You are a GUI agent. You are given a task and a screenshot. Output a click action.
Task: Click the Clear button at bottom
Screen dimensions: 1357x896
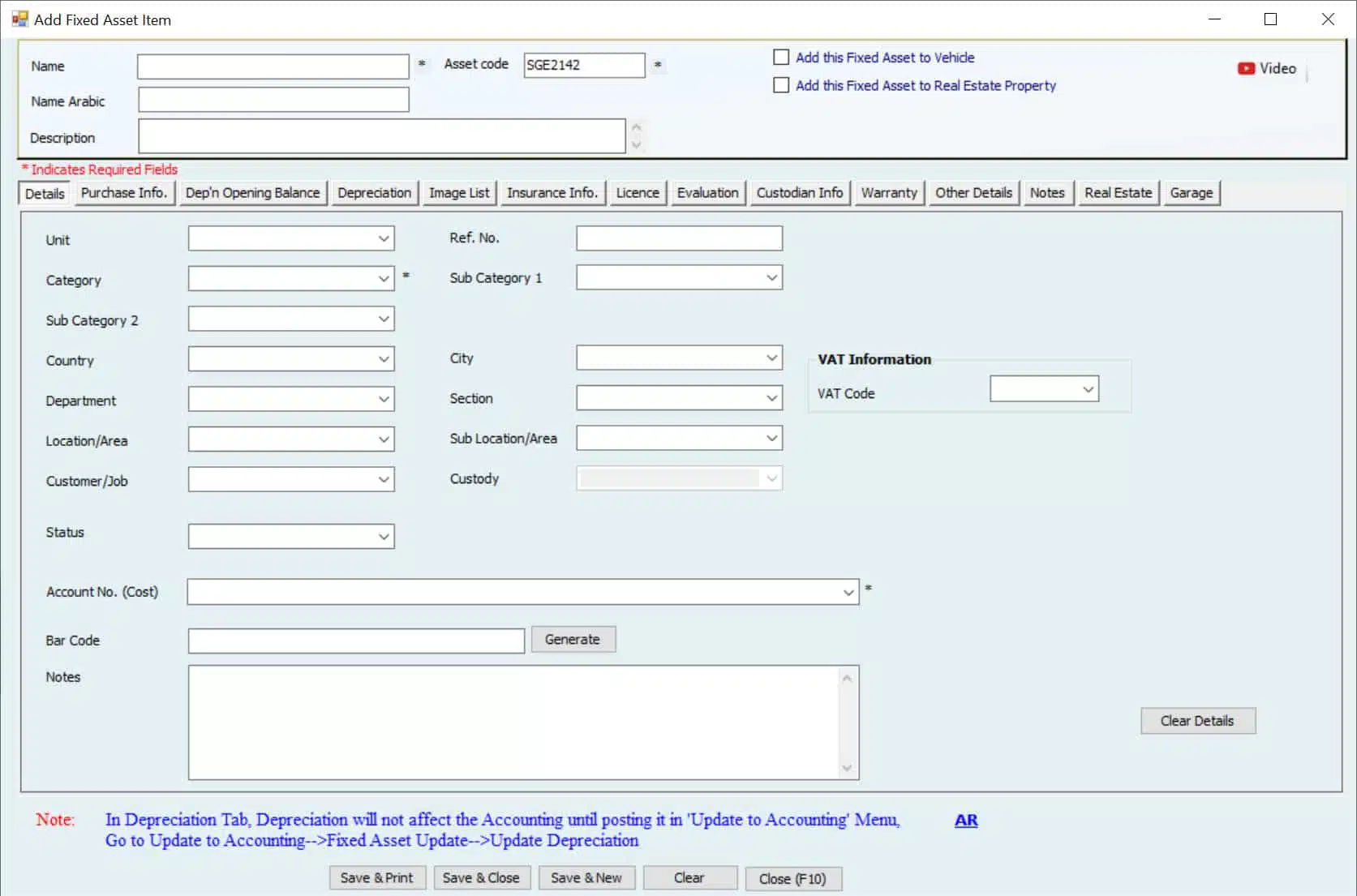click(689, 878)
